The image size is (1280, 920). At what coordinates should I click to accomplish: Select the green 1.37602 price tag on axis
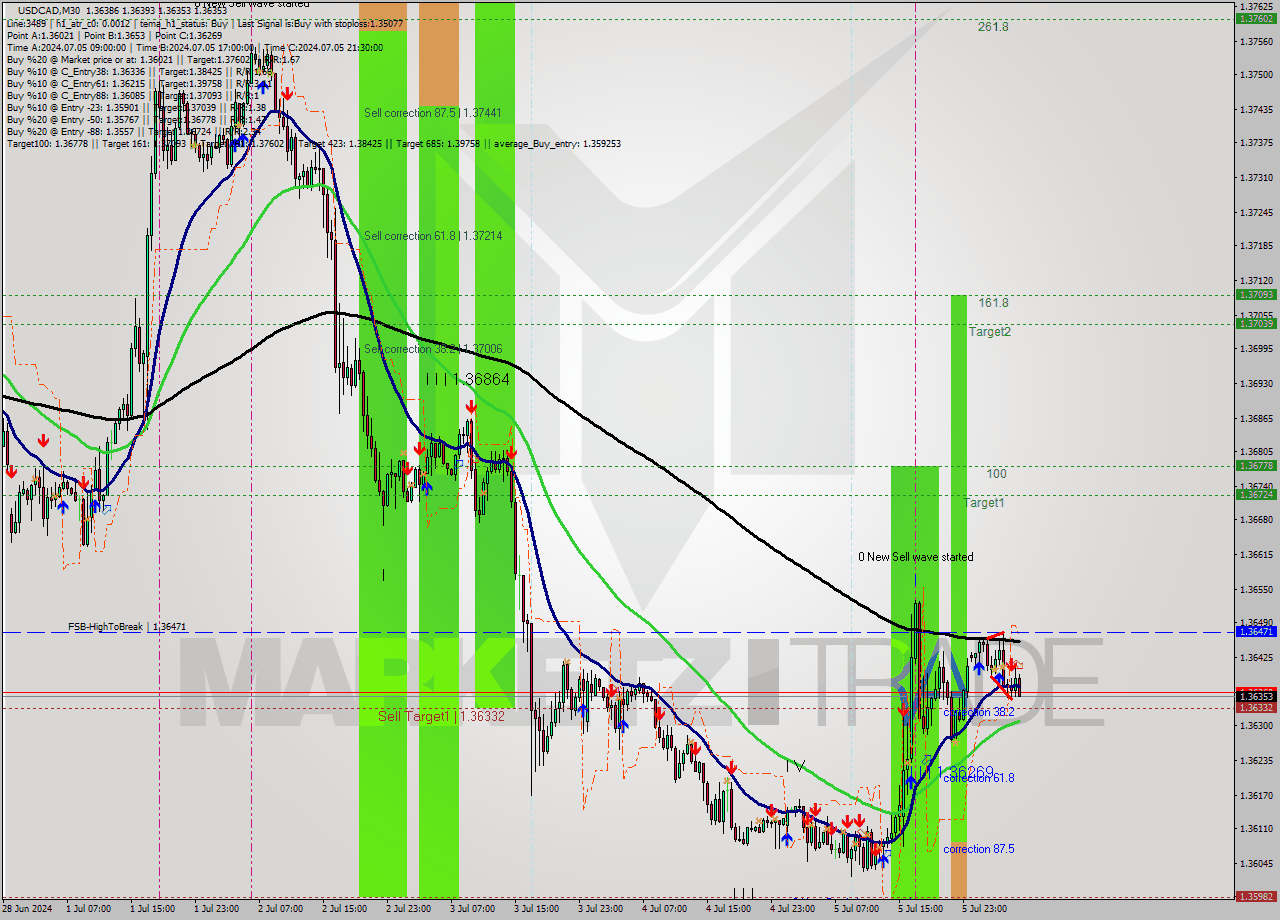[x=1255, y=18]
